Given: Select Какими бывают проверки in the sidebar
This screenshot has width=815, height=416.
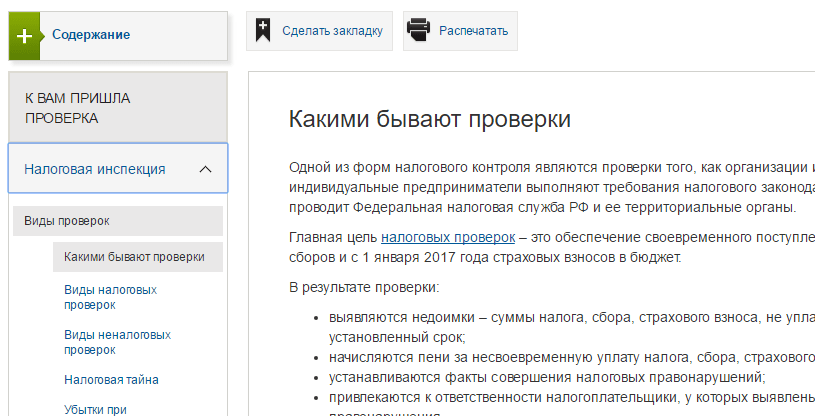Looking at the screenshot, I should pos(134,257).
